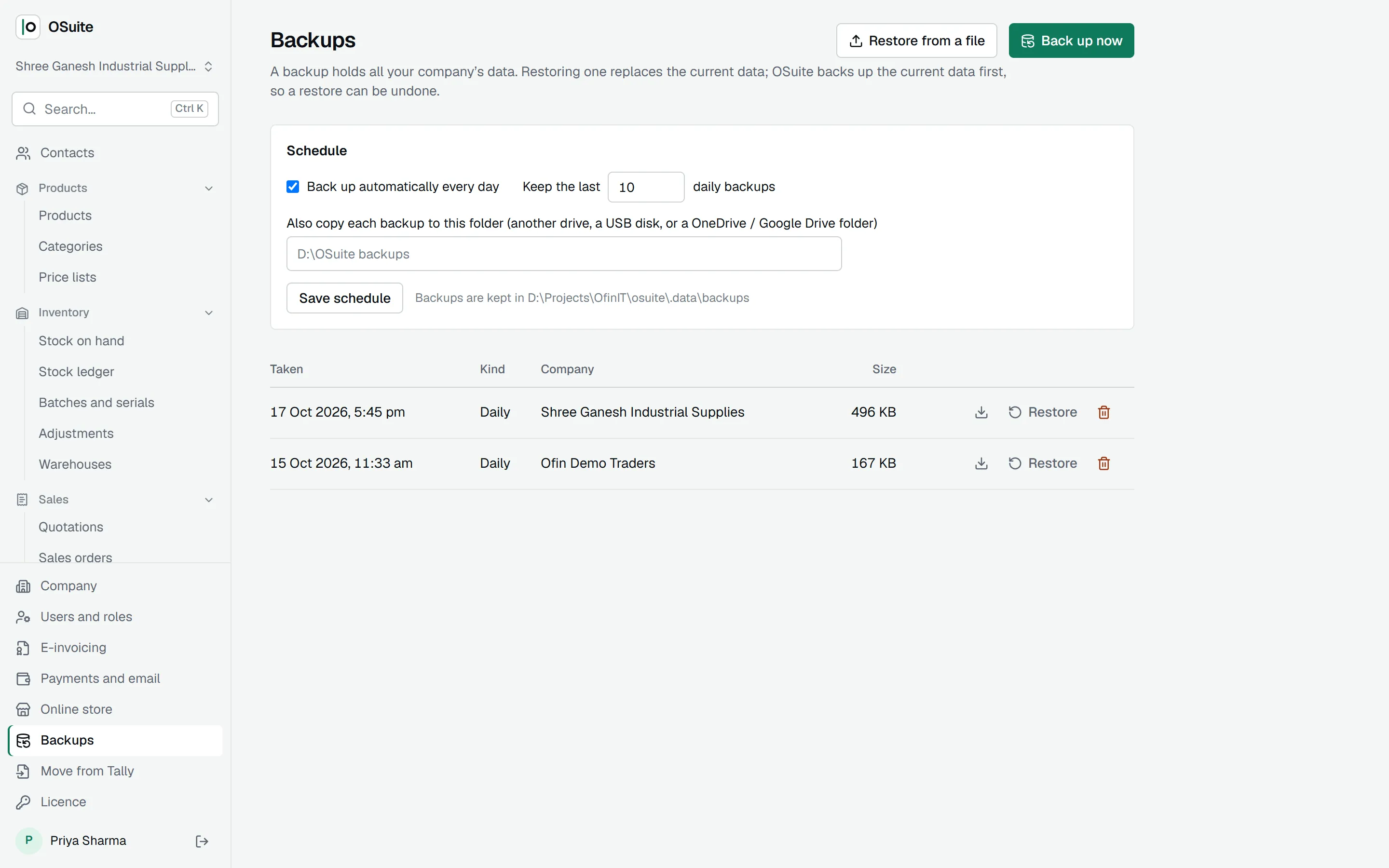This screenshot has width=1389, height=868.
Task: Go to Users and roles
Action: coord(115,617)
